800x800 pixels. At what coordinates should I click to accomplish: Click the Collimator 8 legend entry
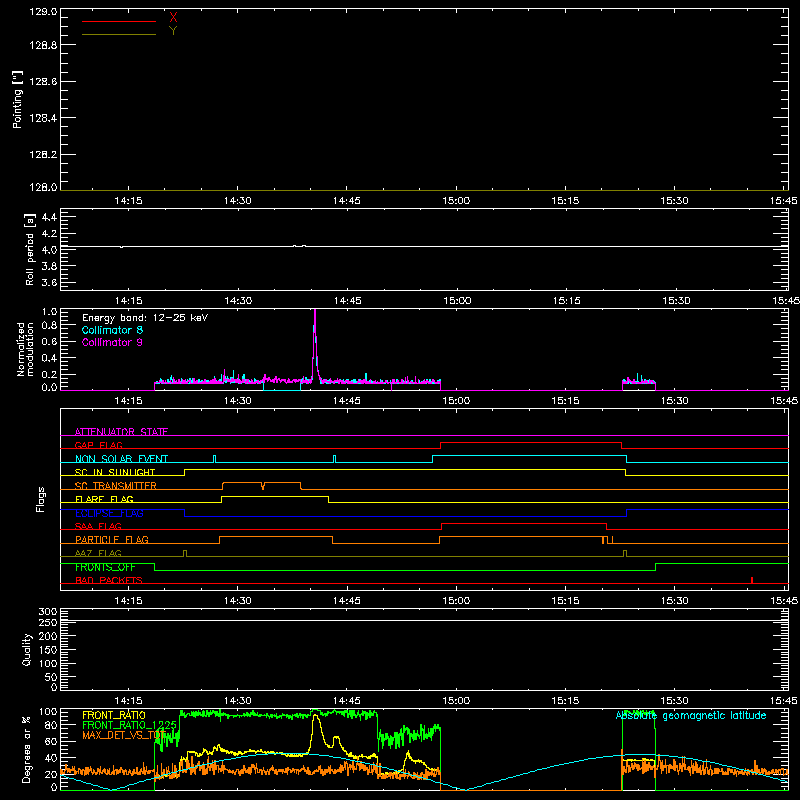tap(112, 330)
